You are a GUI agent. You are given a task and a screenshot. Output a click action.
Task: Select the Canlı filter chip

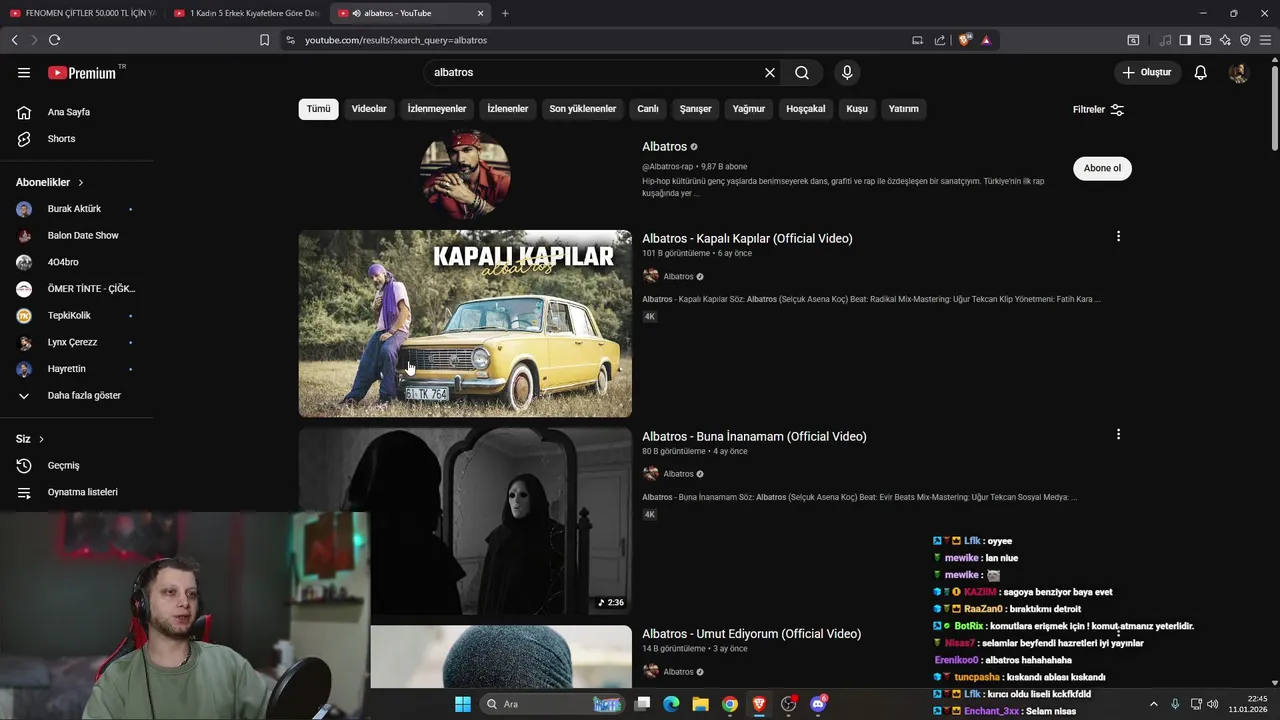(x=648, y=109)
